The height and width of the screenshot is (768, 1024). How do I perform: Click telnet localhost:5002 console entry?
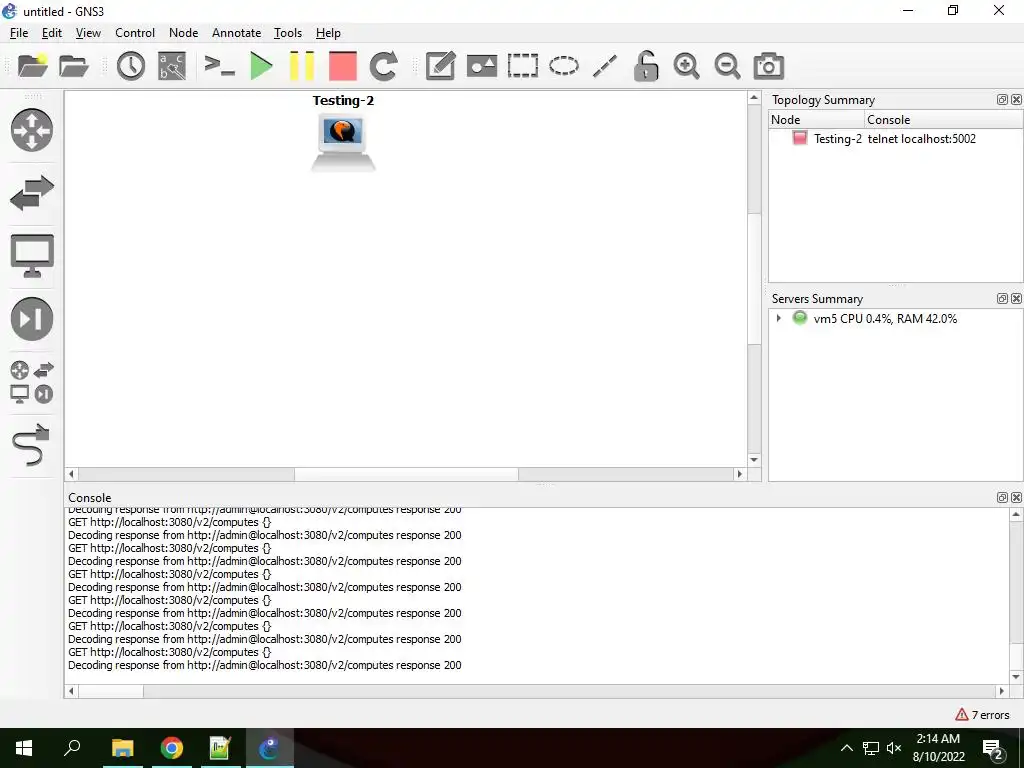[921, 138]
